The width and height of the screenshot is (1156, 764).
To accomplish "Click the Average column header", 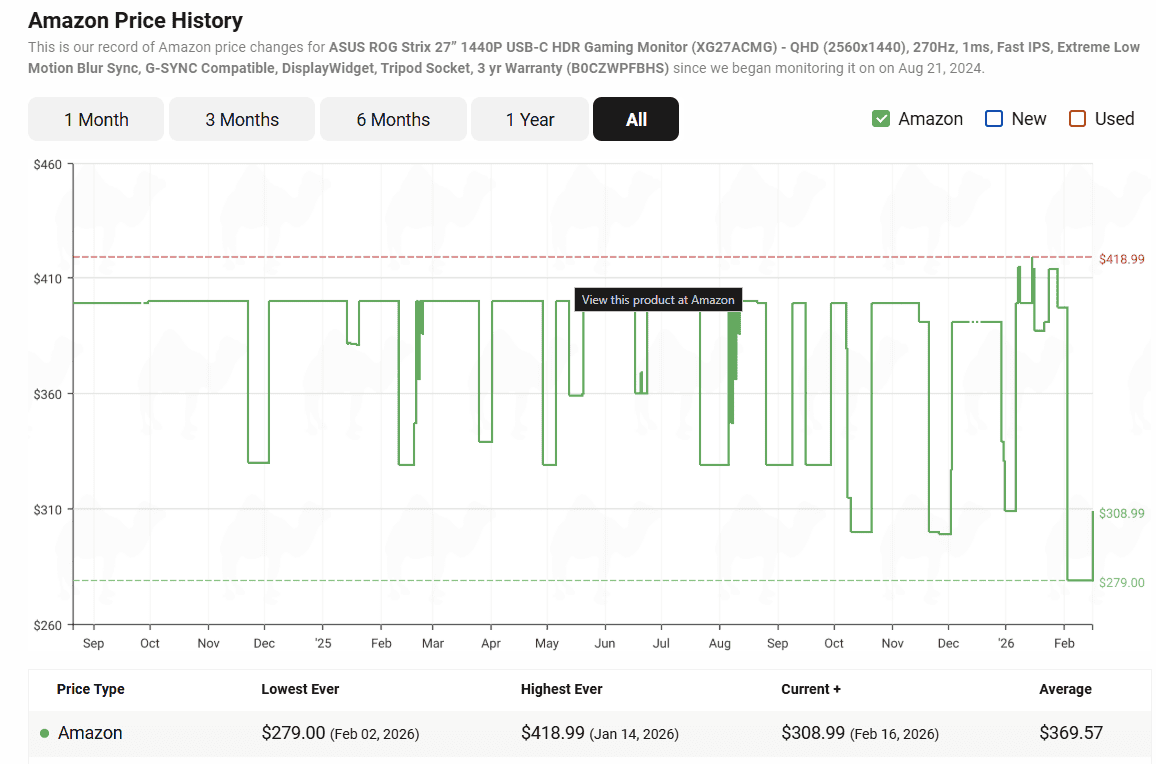I will coord(1065,689).
